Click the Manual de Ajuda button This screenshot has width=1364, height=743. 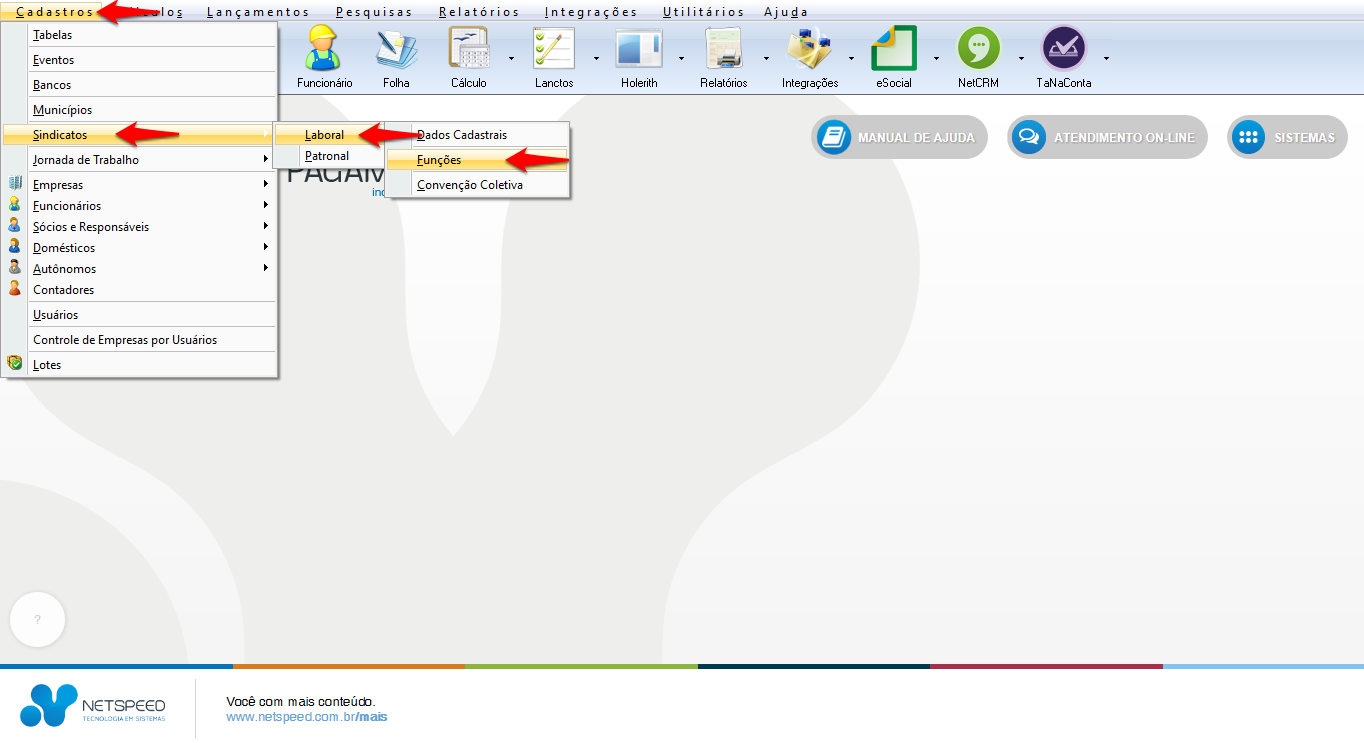[x=899, y=137]
